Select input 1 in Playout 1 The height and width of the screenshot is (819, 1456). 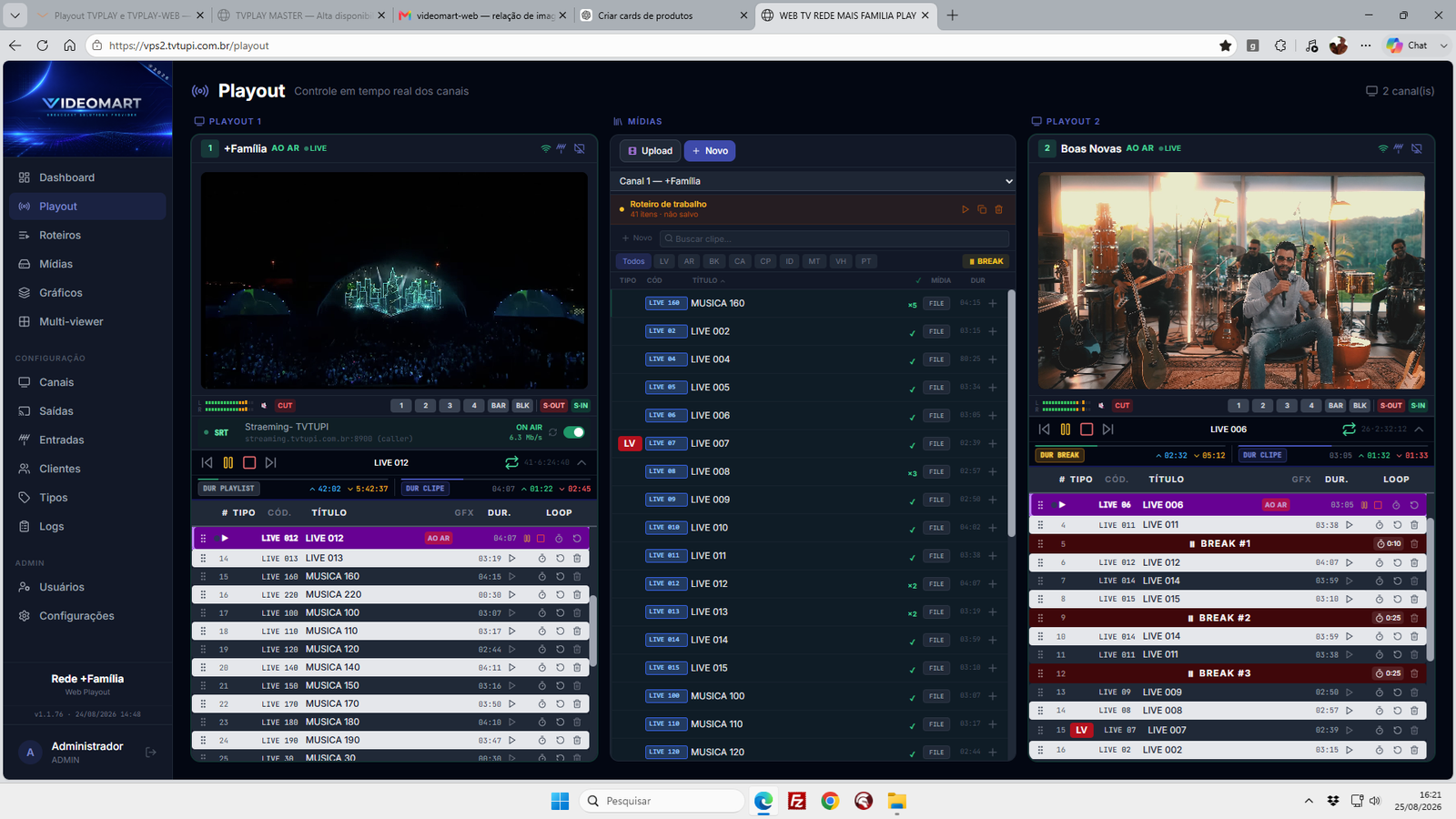coord(401,406)
